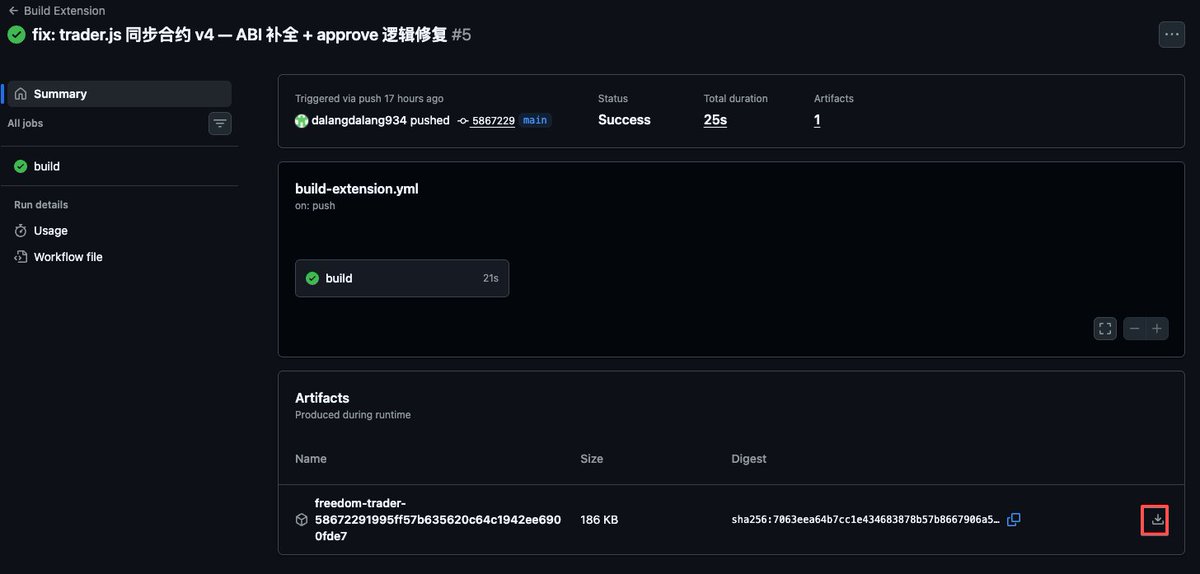Click the Run details label

pyautogui.click(x=41, y=205)
